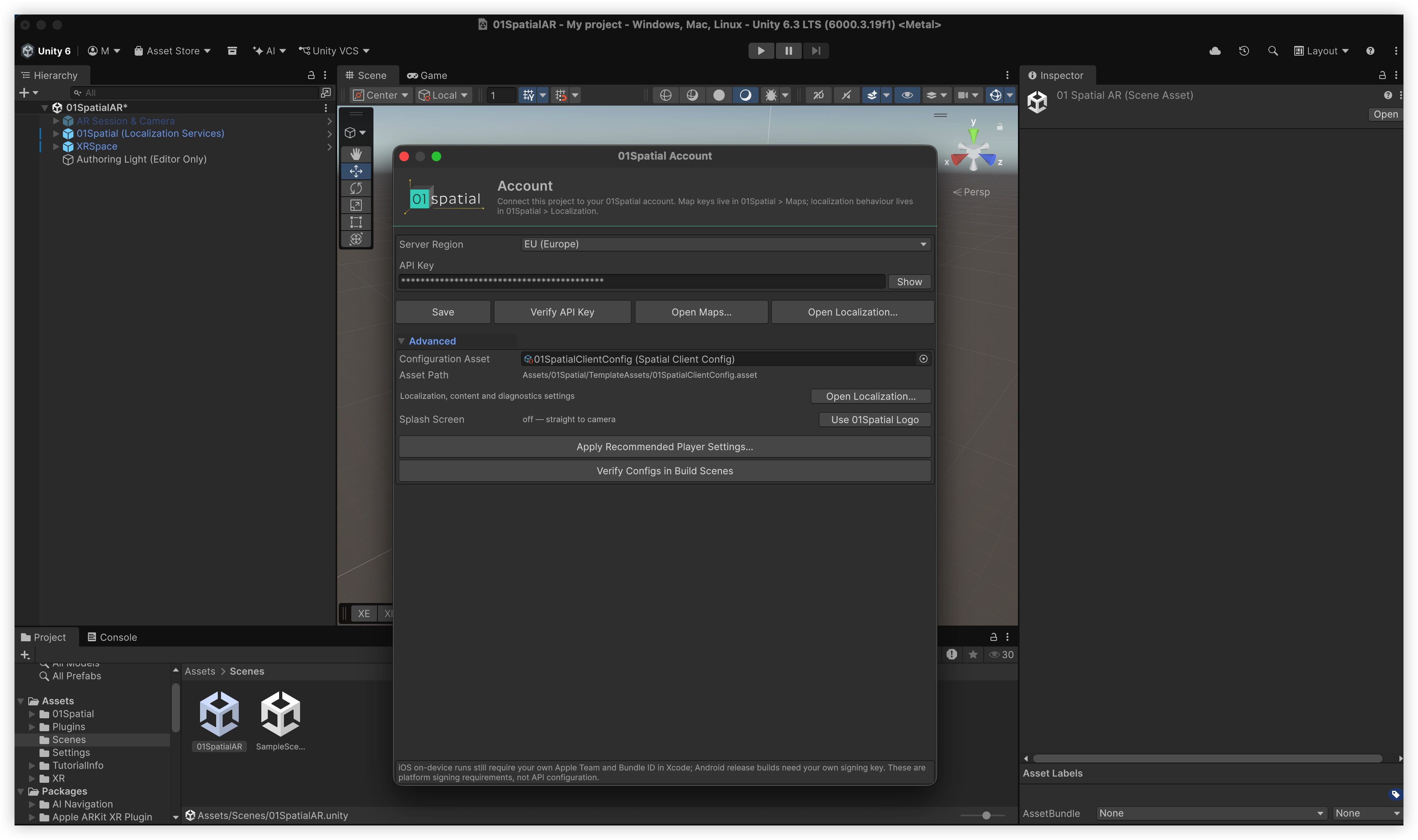Viewport: 1418px width, 840px height.
Task: Toggle the Project panel lock
Action: tap(993, 637)
